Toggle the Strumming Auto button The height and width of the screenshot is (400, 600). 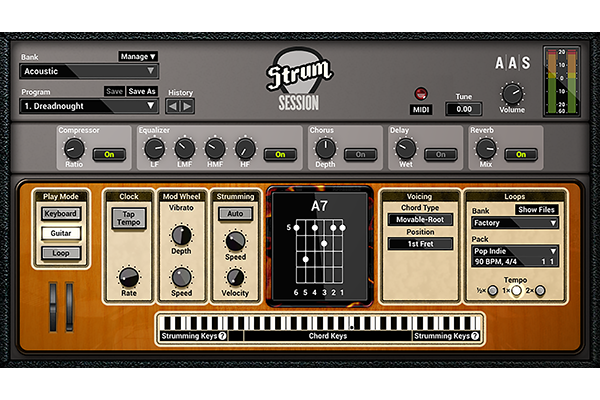(x=235, y=214)
